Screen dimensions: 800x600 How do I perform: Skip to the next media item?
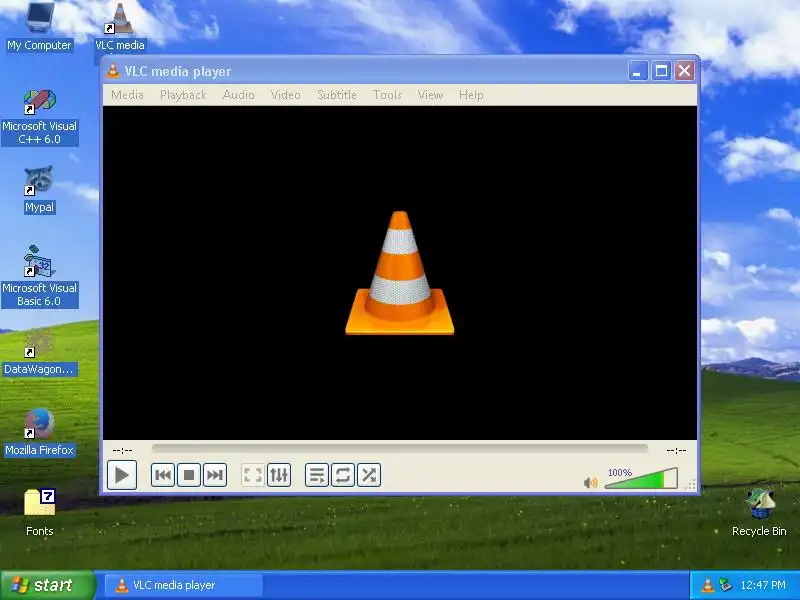click(215, 475)
